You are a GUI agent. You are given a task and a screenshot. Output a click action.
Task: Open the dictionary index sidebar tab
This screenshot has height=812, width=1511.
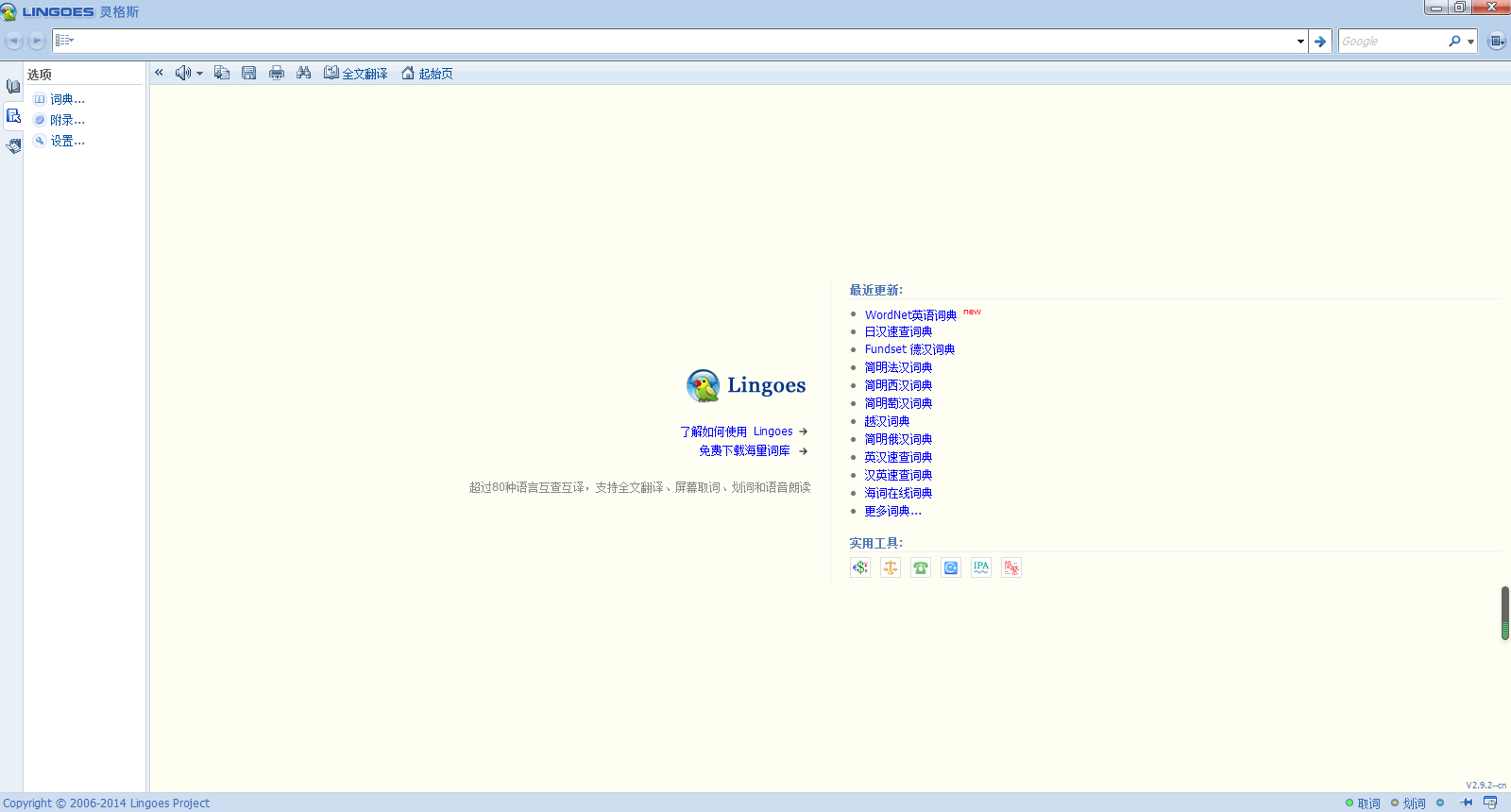click(x=13, y=86)
